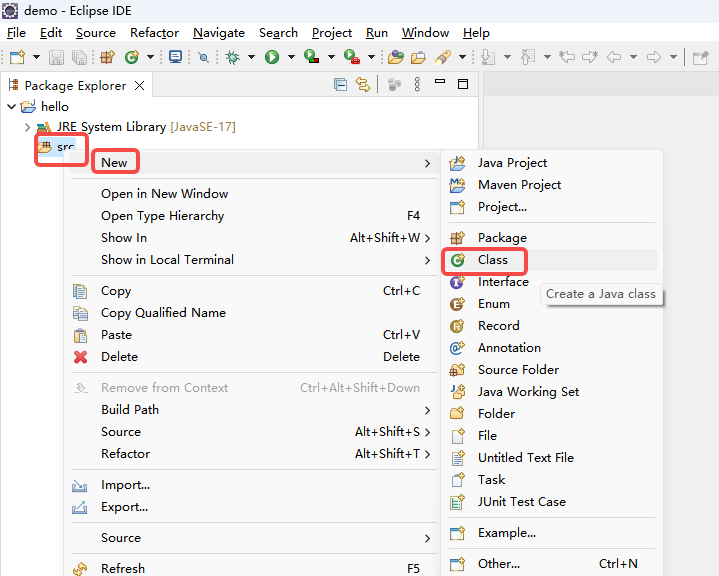
Task: Select Refresh in the context menu
Action: click(253, 569)
